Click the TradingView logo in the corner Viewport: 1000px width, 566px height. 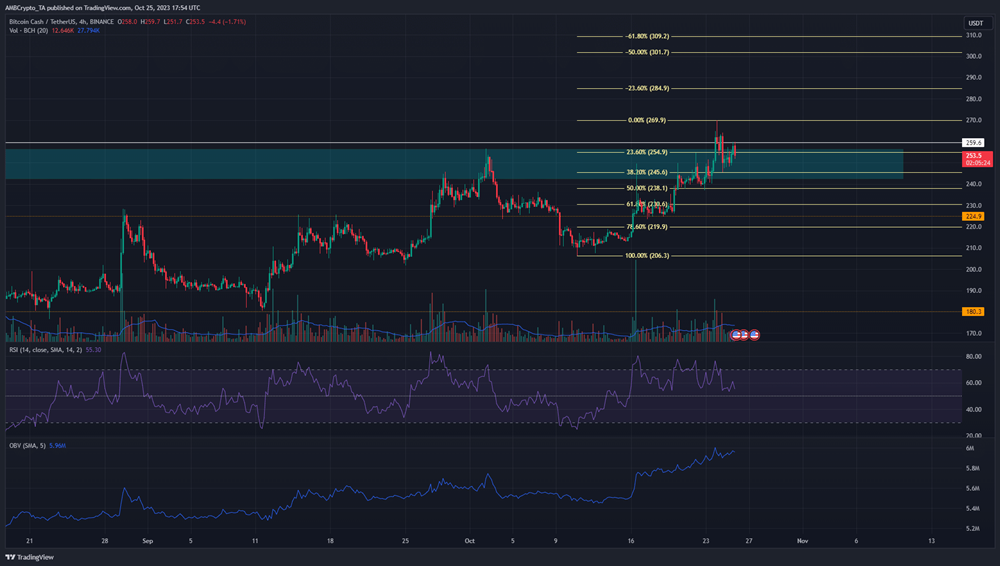(29, 557)
